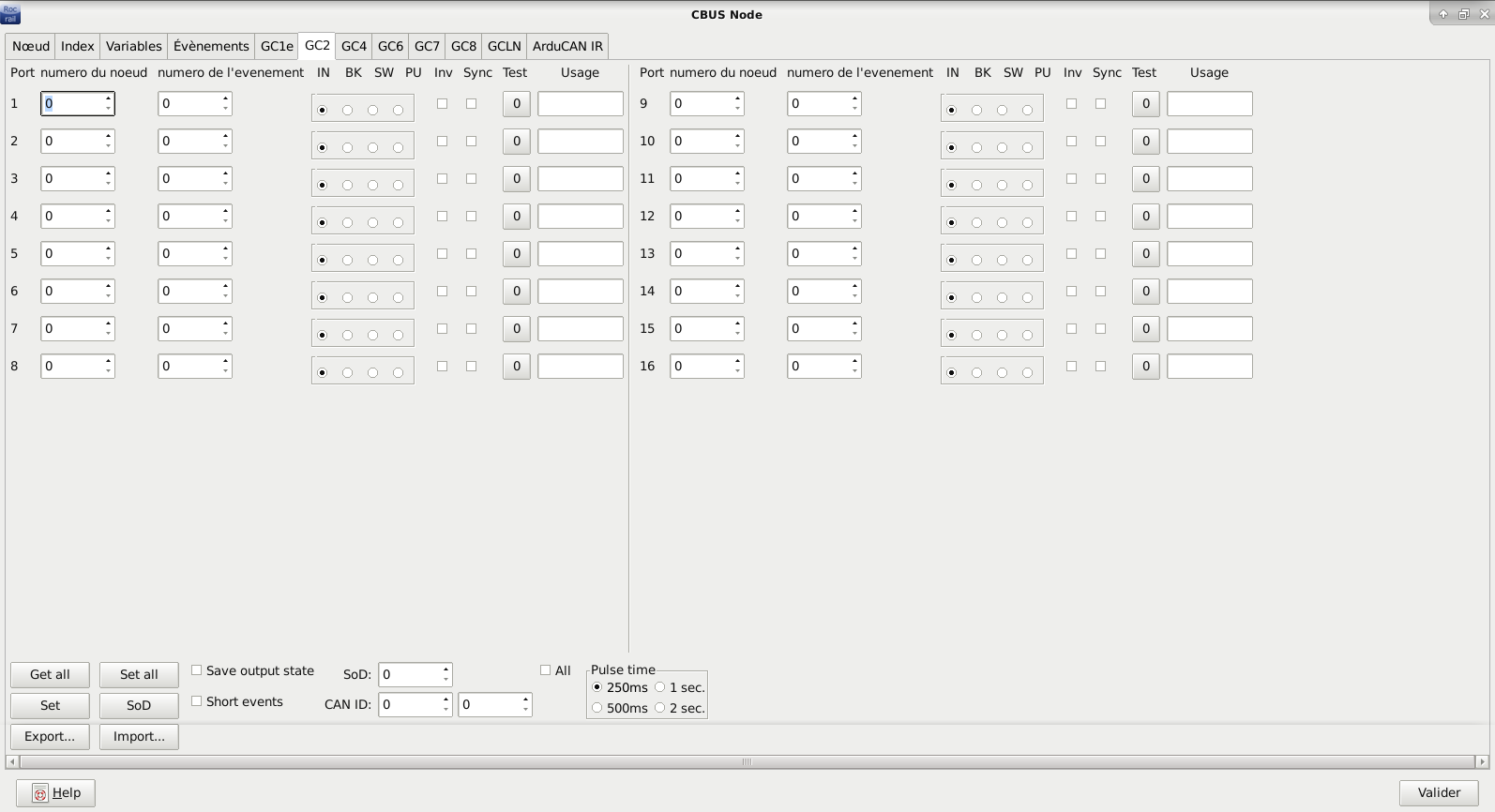Click left arrow of horizontal scrollbar
The height and width of the screenshot is (812, 1495).
[12, 762]
